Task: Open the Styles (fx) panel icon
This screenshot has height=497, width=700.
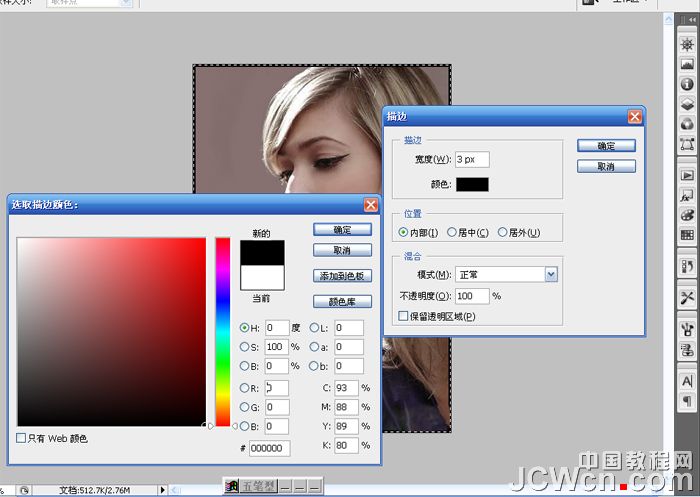Action: pyautogui.click(x=687, y=195)
